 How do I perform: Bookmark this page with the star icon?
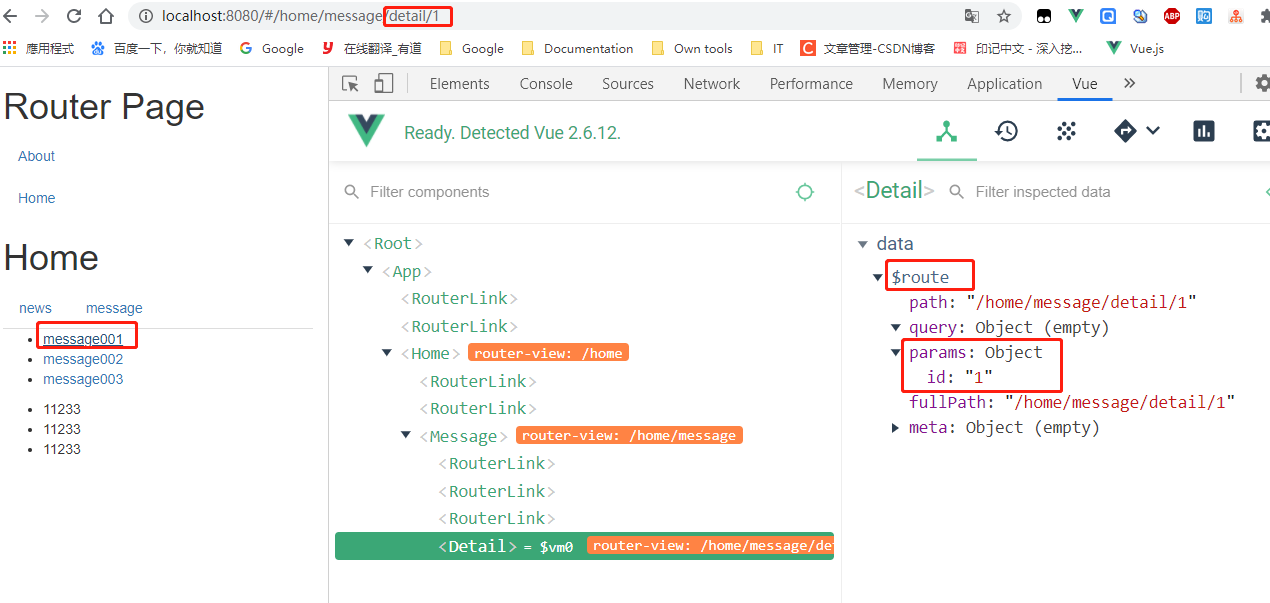[x=1003, y=16]
